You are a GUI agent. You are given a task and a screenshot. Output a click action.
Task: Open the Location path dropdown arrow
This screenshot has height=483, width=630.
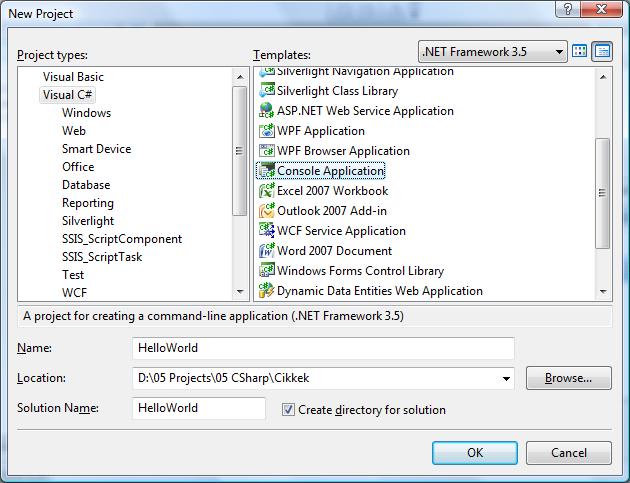(506, 379)
